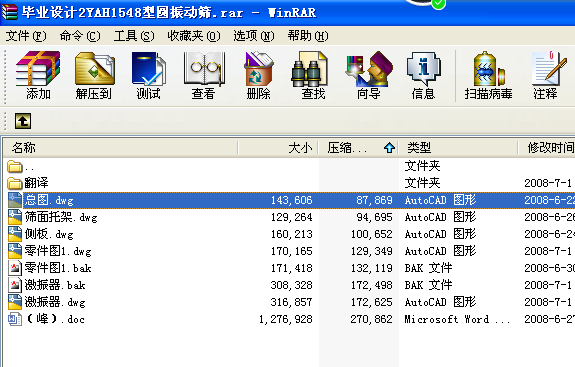575x367 pixels.
Task: Sort by the 大小 column header
Action: [278, 148]
